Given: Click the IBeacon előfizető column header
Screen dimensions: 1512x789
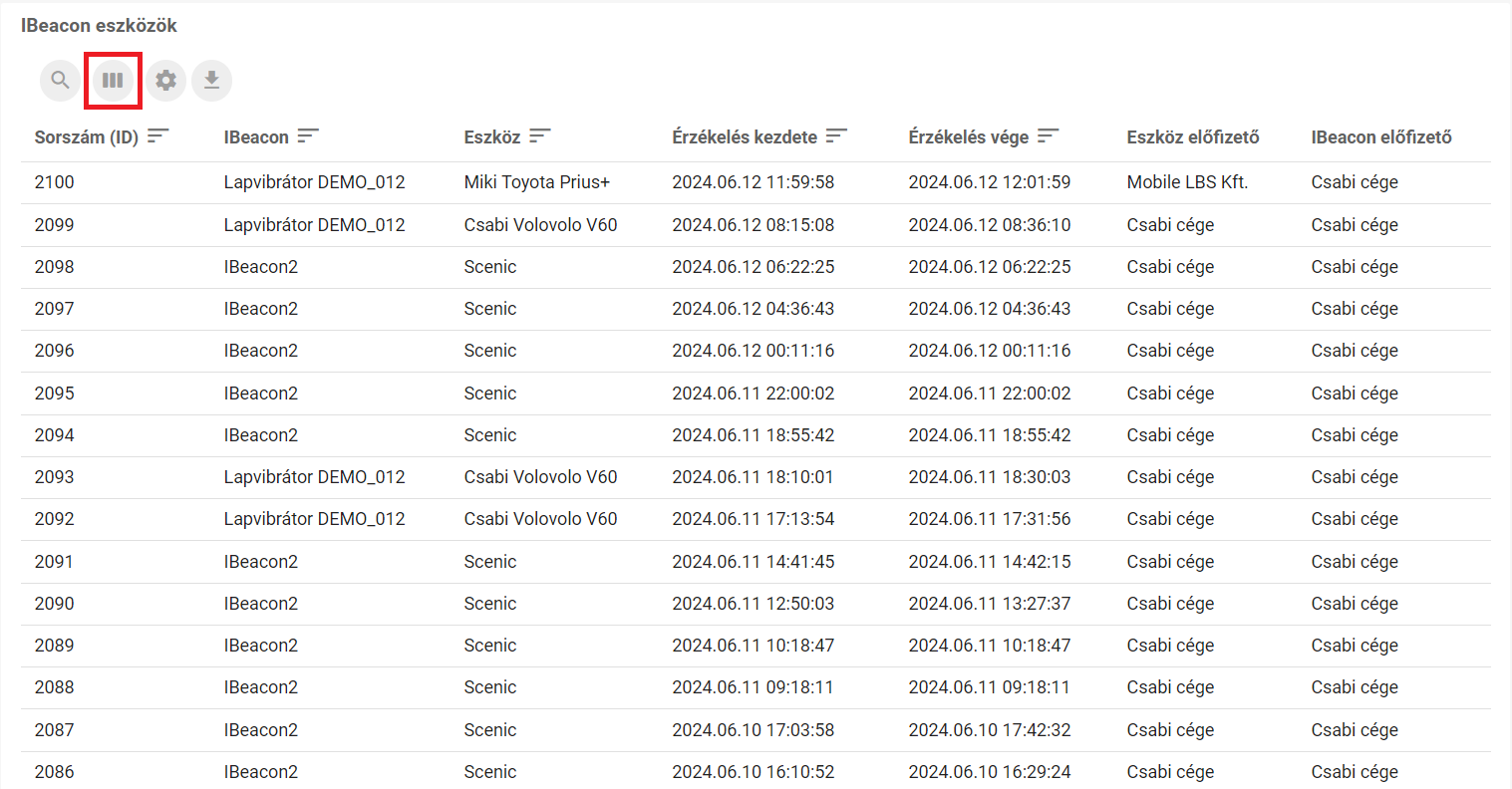Looking at the screenshot, I should [x=1380, y=137].
